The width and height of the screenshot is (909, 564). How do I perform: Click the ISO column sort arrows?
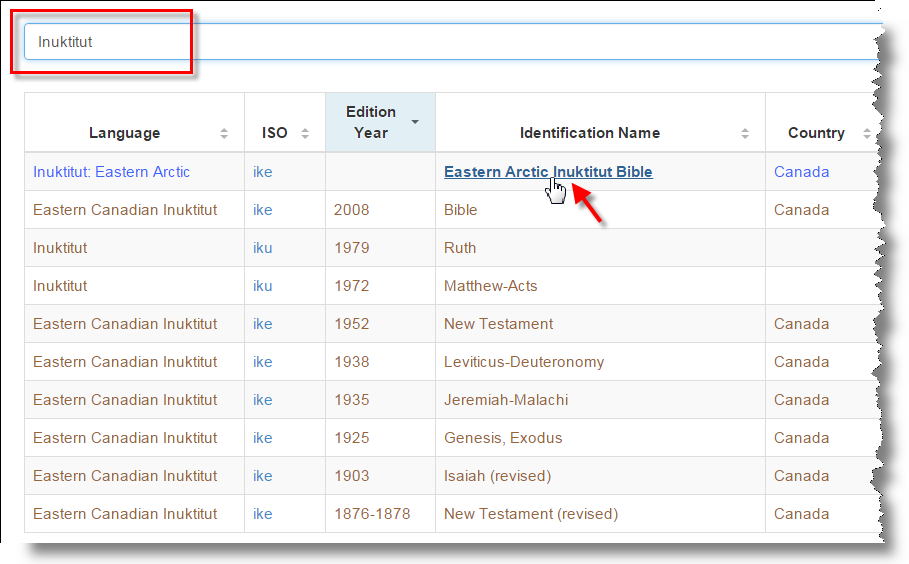pos(305,134)
